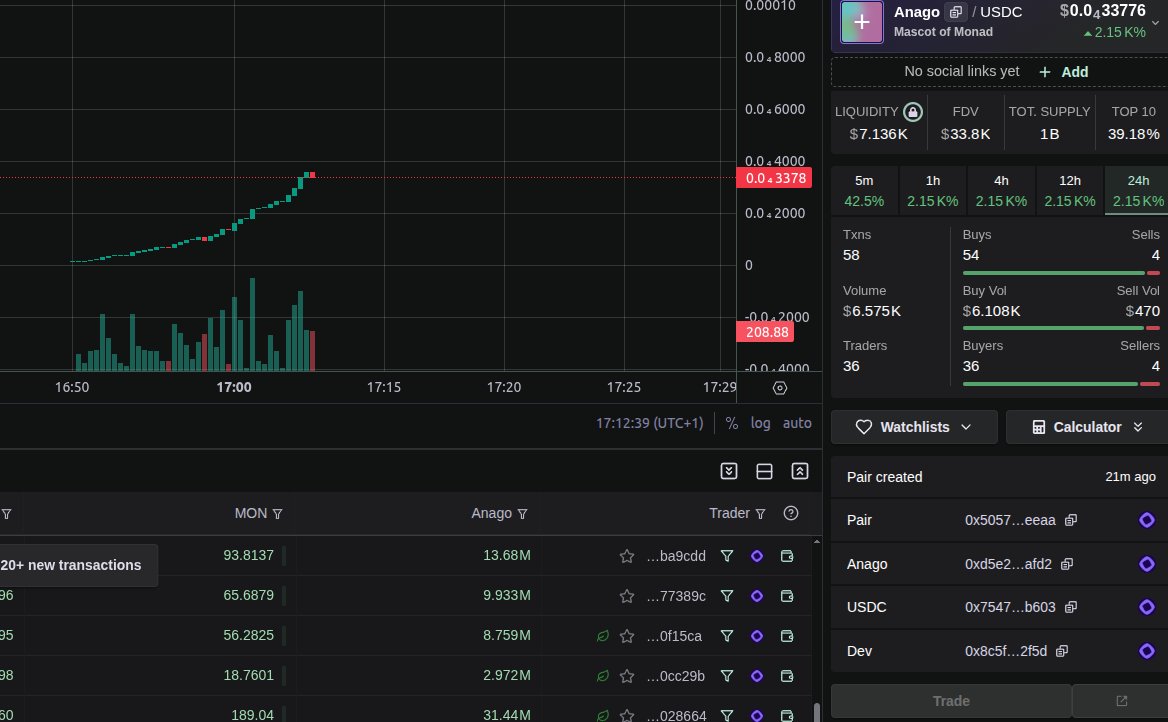Open the Watchlists dropdown
The width and height of the screenshot is (1168, 722).
click(913, 426)
